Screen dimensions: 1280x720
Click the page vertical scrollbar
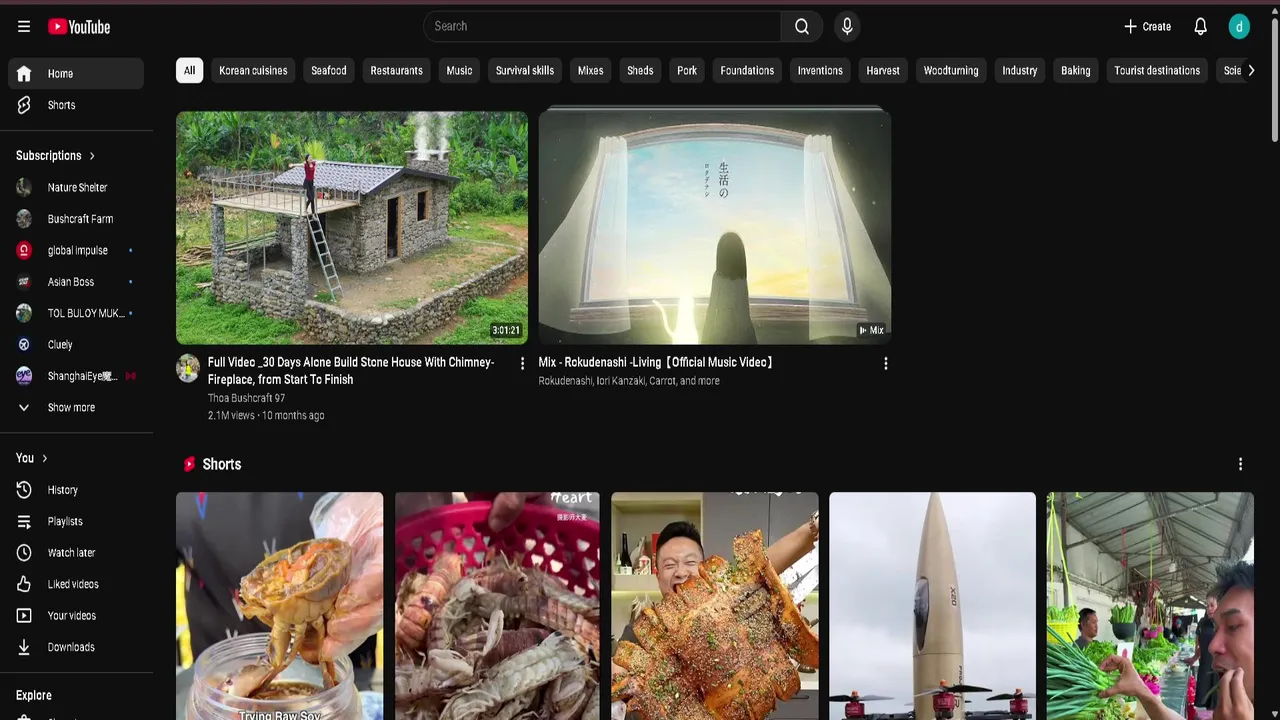(x=1274, y=80)
